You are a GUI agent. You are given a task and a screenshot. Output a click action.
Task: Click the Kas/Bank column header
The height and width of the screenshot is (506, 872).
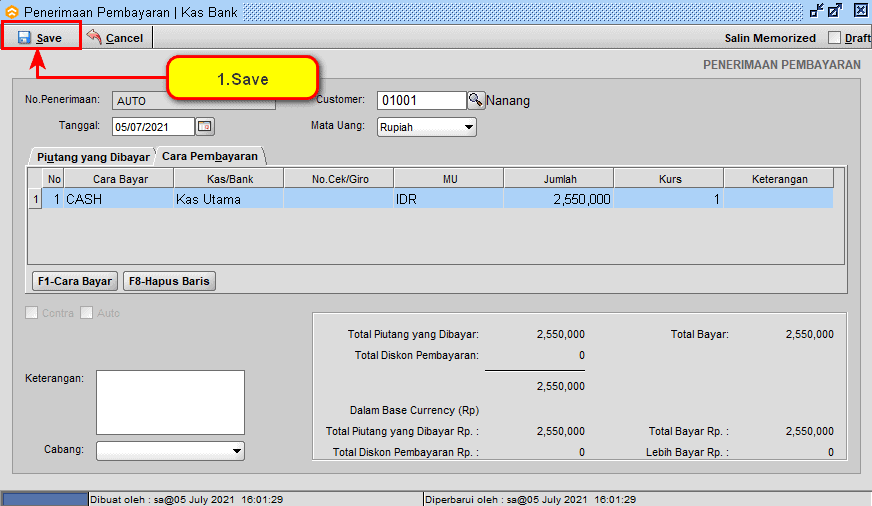coord(229,179)
